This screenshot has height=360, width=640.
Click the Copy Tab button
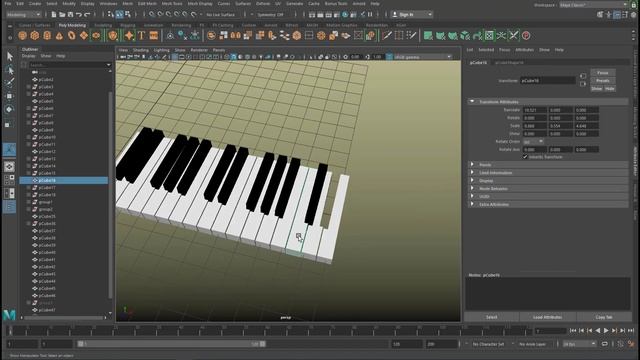click(604, 317)
